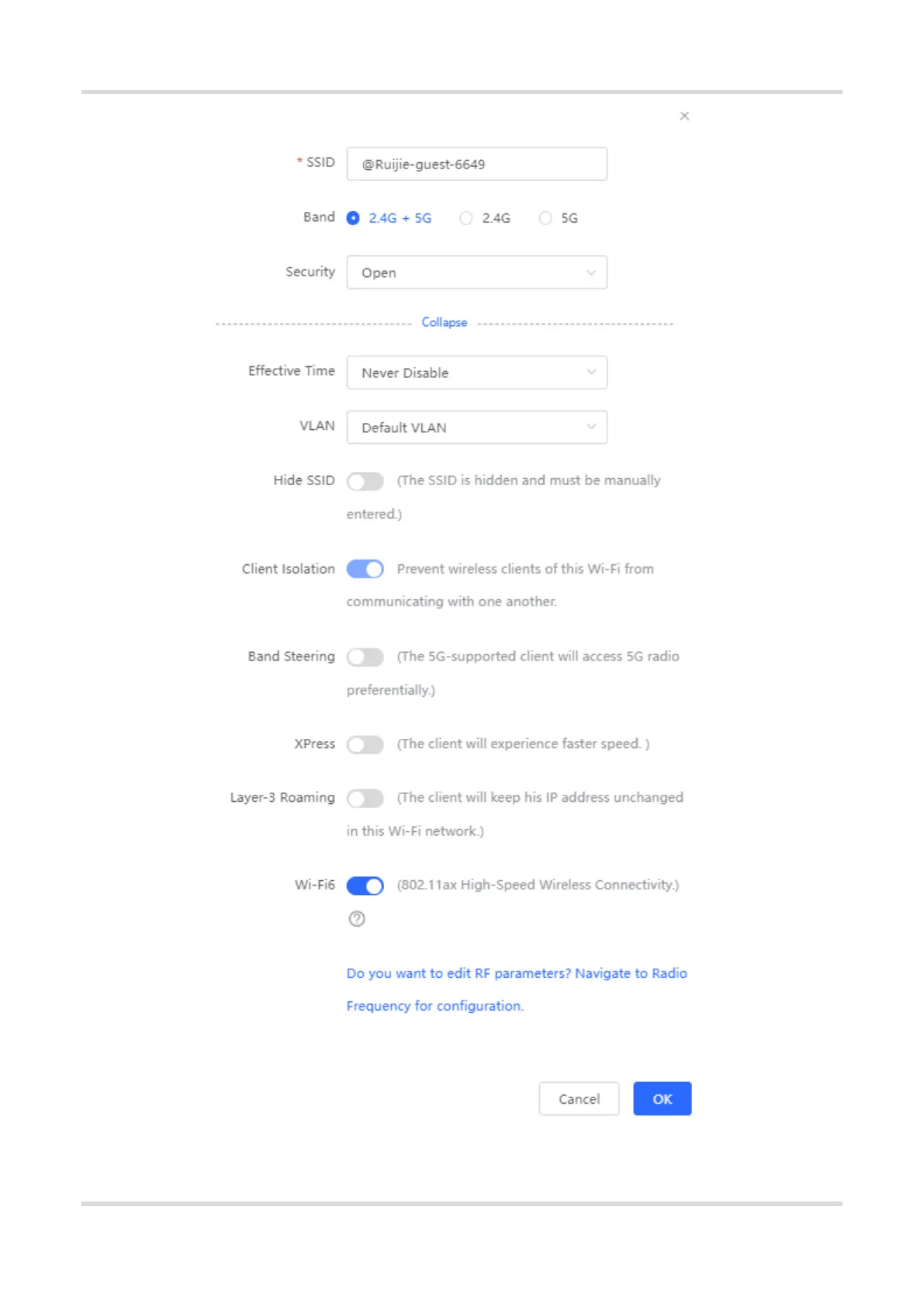Screen dimensions: 924x1307
Task: Click the Security dropdown chevron arrow
Action: [591, 272]
